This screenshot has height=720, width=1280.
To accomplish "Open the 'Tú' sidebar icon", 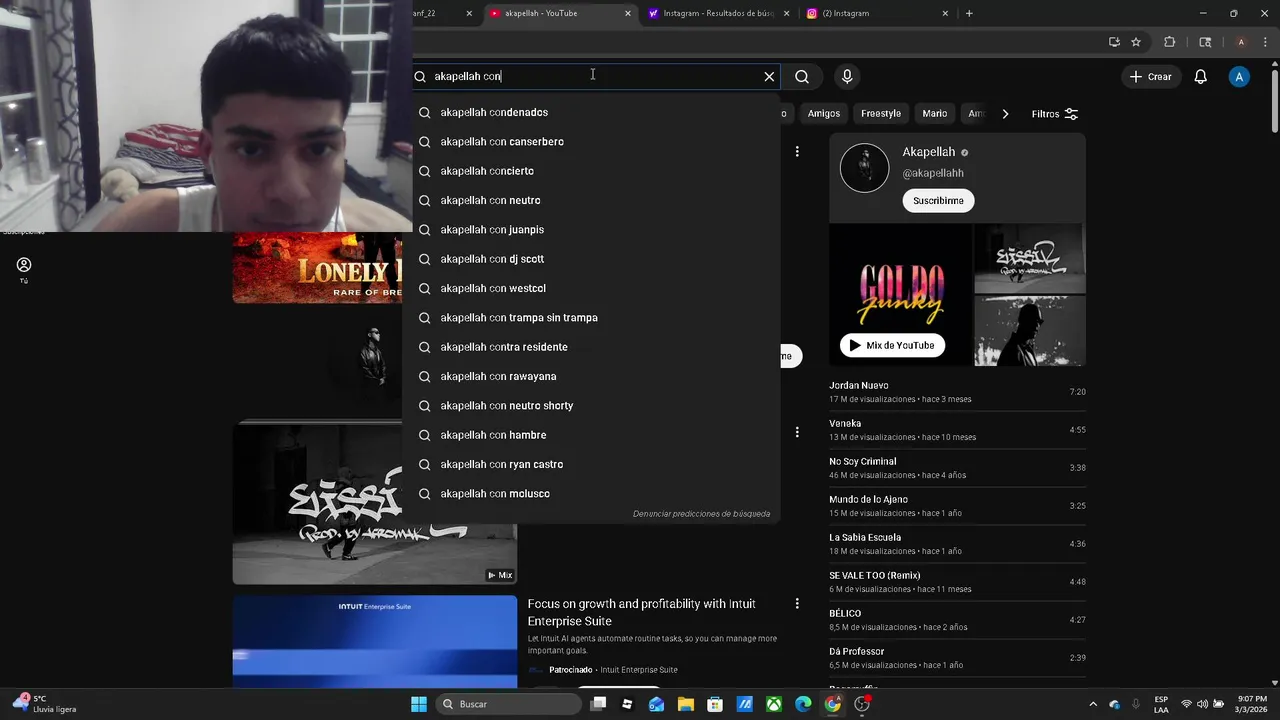I will (24, 269).
